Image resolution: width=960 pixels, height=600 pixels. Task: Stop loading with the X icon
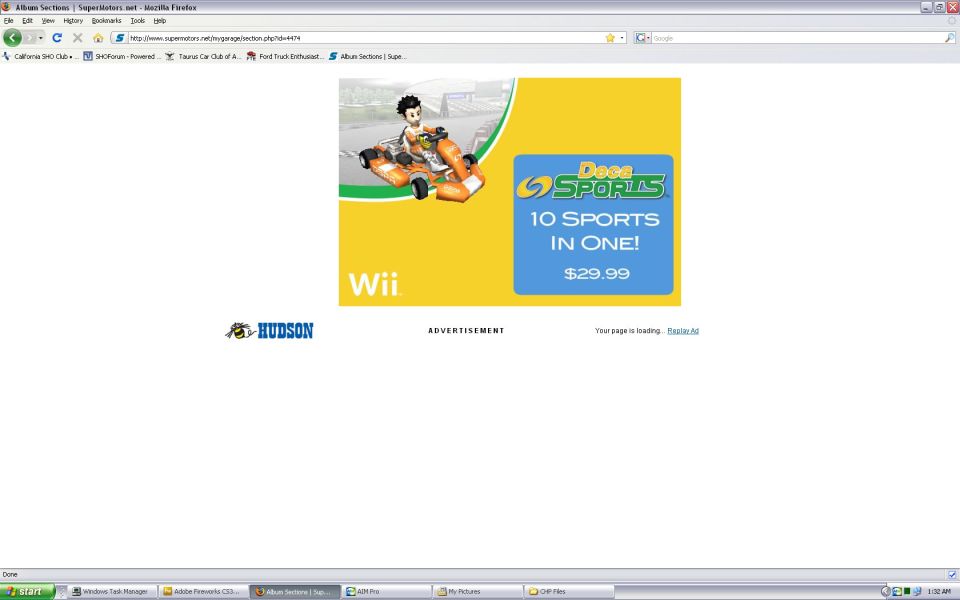[78, 38]
